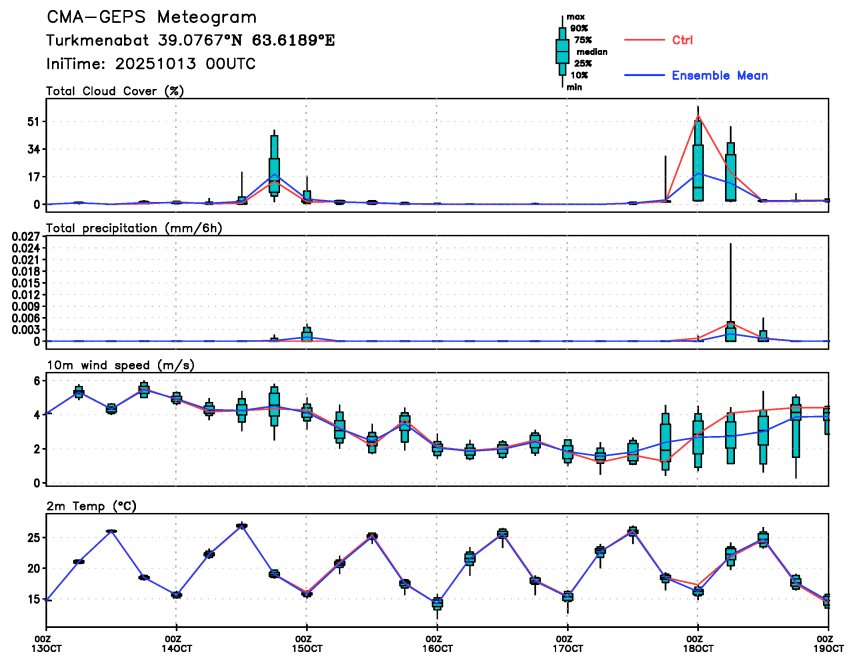Click the 00Z 16OCT time axis label
The image size is (855, 664).
tap(433, 643)
